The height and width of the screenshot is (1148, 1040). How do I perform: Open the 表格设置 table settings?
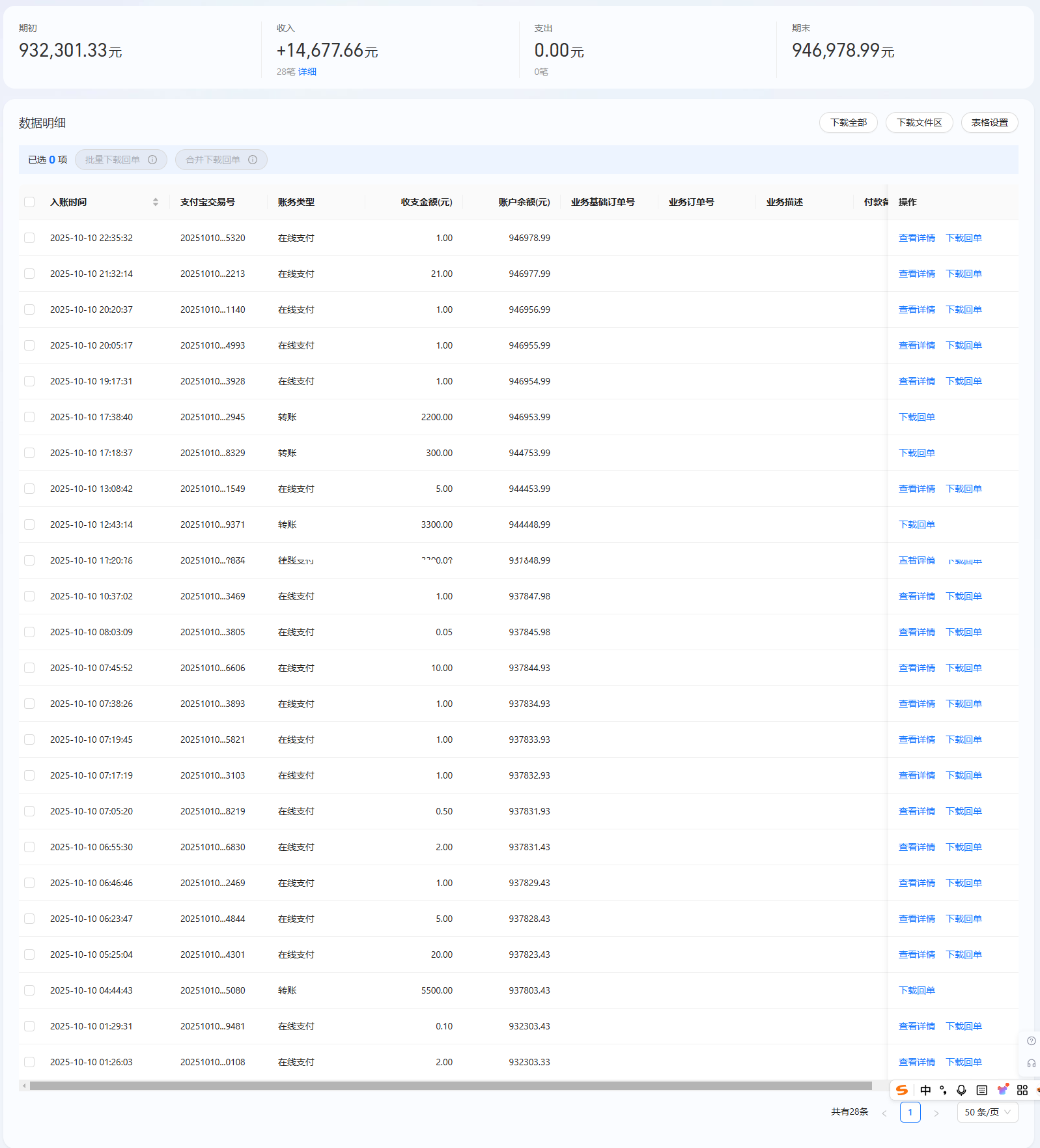tap(989, 122)
